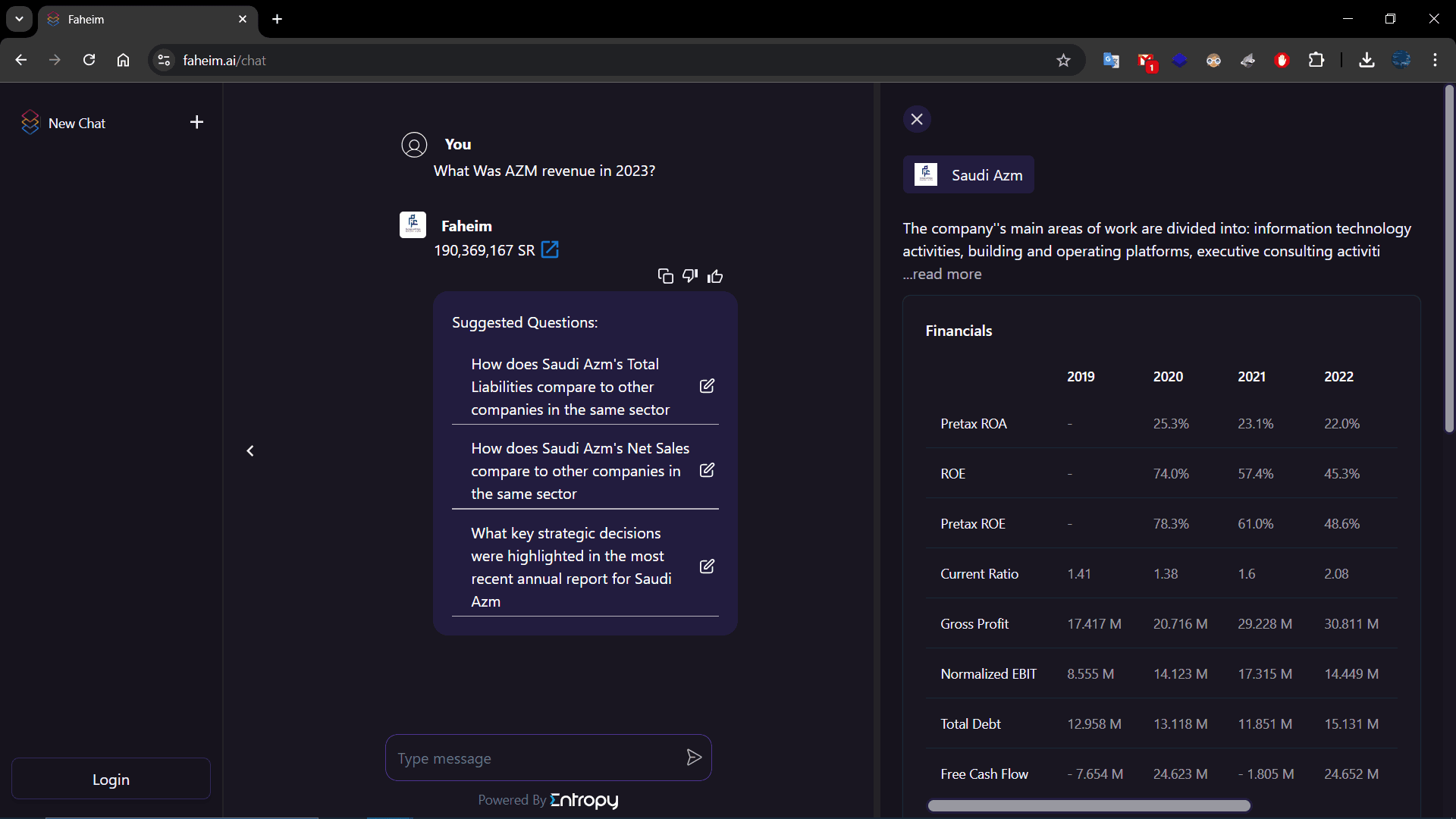Collapse the side panel with left chevron
1456x819 pixels.
tap(250, 451)
